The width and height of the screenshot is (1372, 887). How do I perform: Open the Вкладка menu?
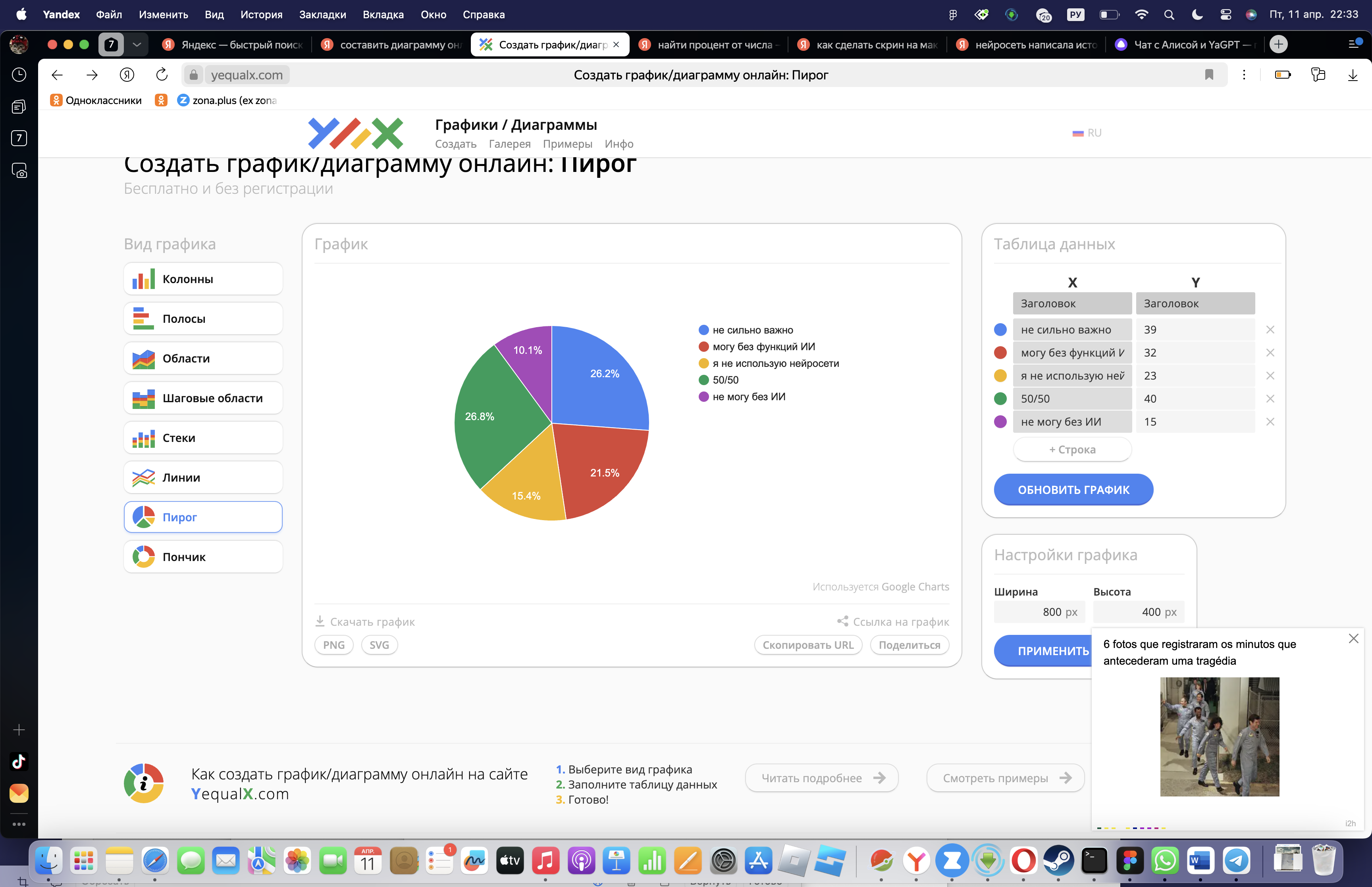point(383,14)
